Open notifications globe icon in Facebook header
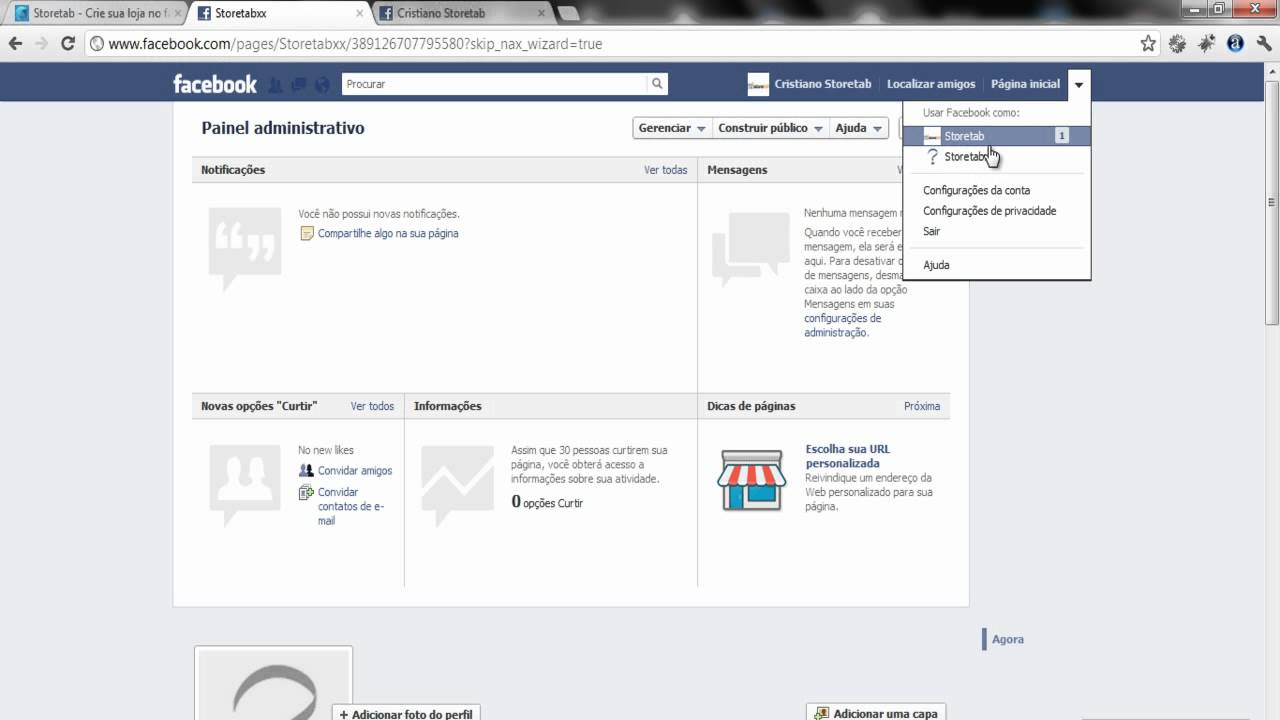Viewport: 1280px width, 720px height. click(x=322, y=86)
